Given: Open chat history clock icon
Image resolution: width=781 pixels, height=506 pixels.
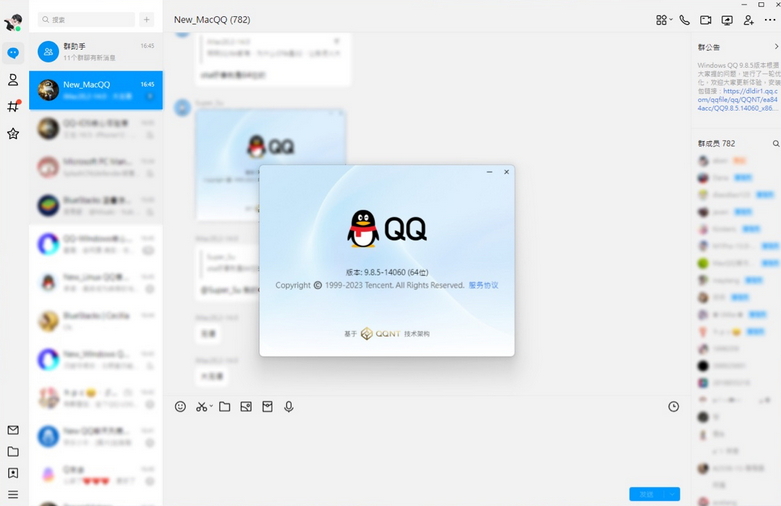Looking at the screenshot, I should [x=673, y=407].
